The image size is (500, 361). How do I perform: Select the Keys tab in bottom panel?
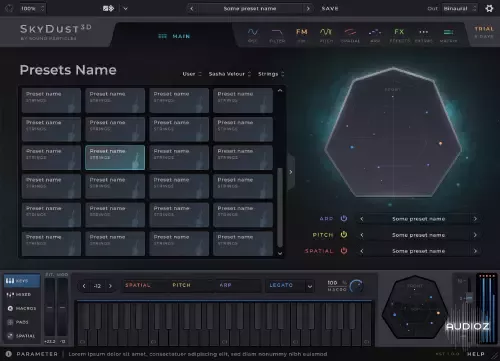click(22, 281)
